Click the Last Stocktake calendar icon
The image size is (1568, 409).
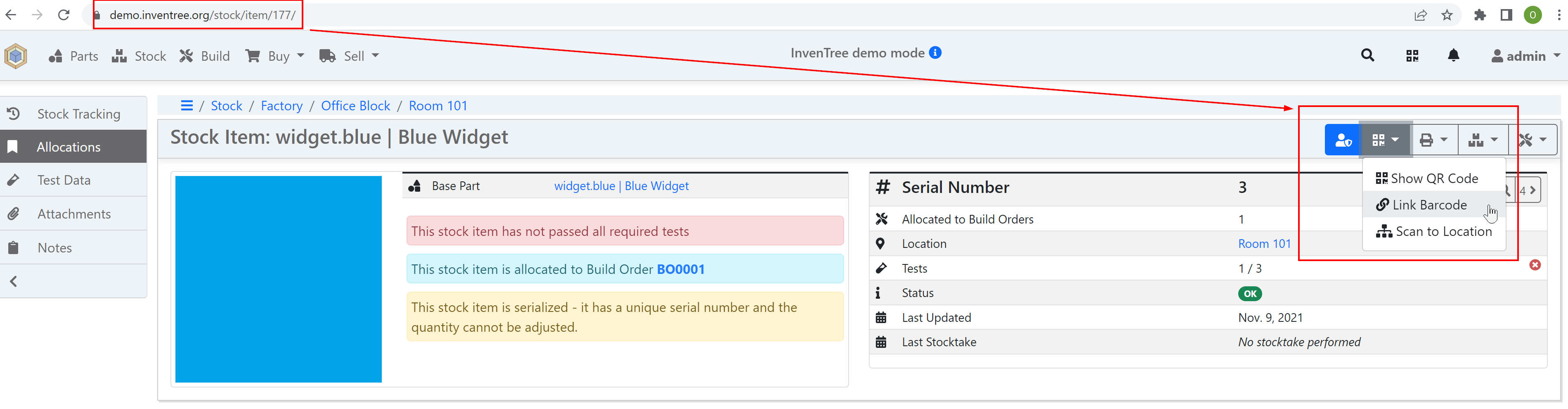click(880, 342)
